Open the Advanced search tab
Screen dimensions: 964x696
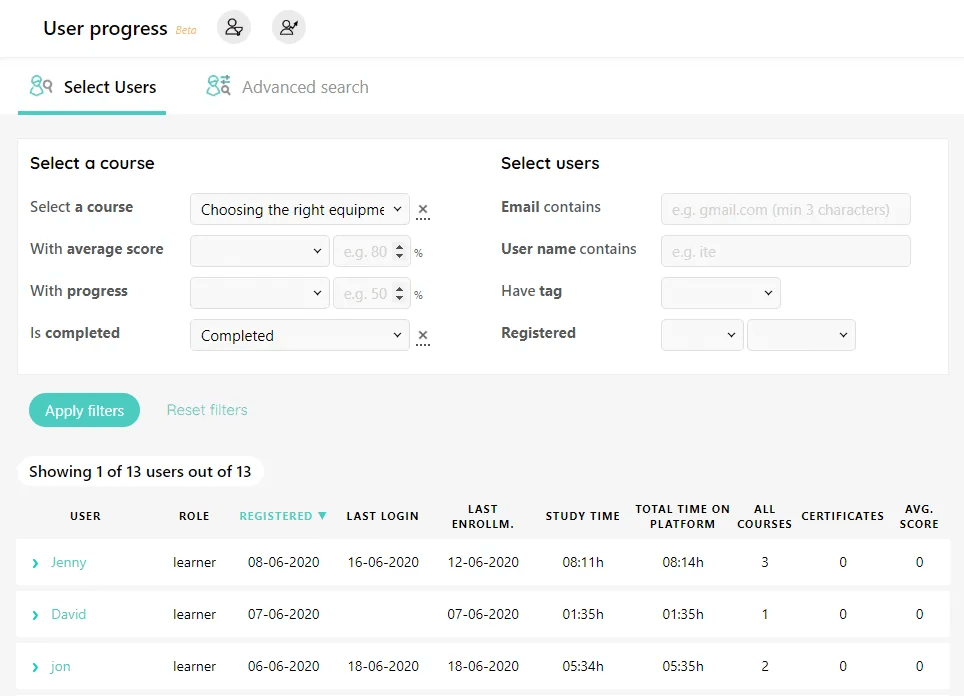287,87
